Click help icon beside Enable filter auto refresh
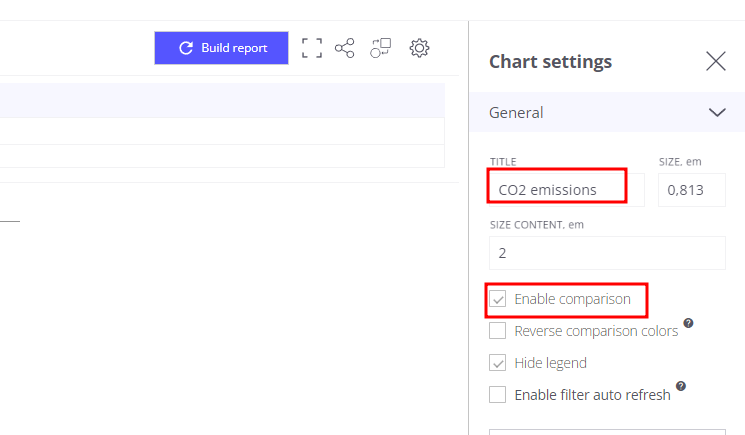The height and width of the screenshot is (435, 745). (x=680, y=387)
